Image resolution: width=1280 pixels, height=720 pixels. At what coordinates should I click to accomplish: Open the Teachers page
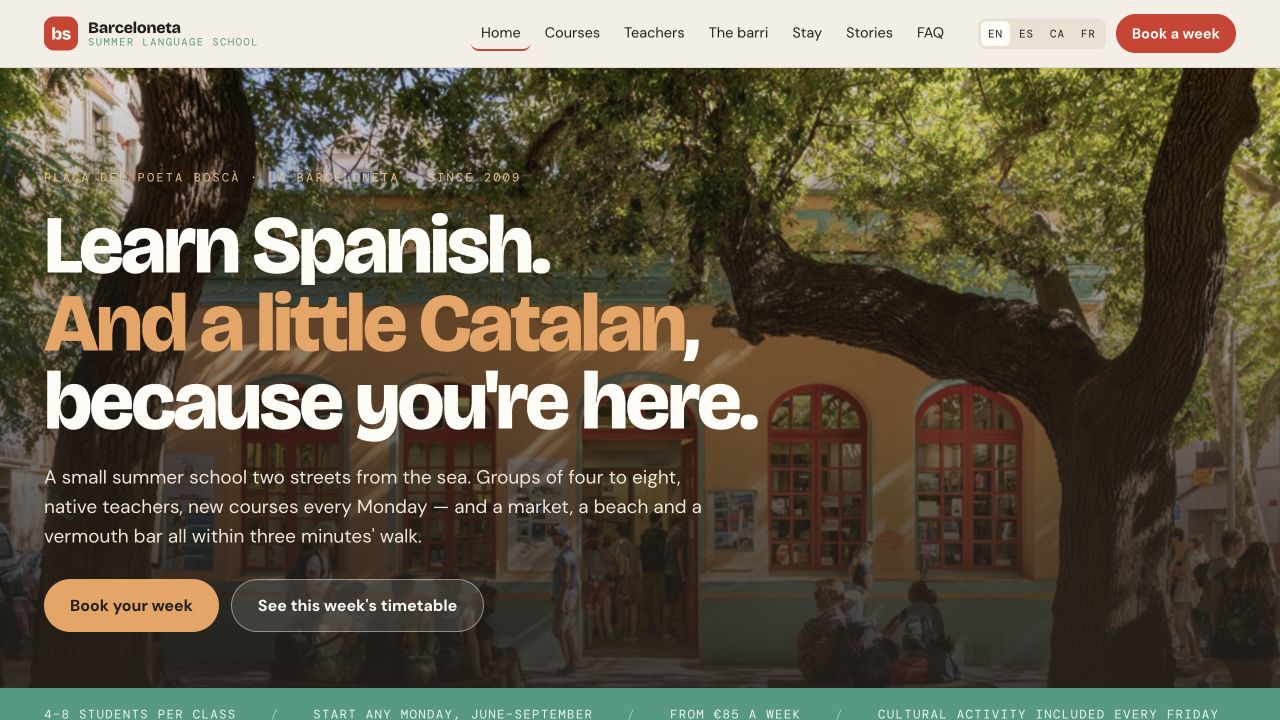coord(654,33)
